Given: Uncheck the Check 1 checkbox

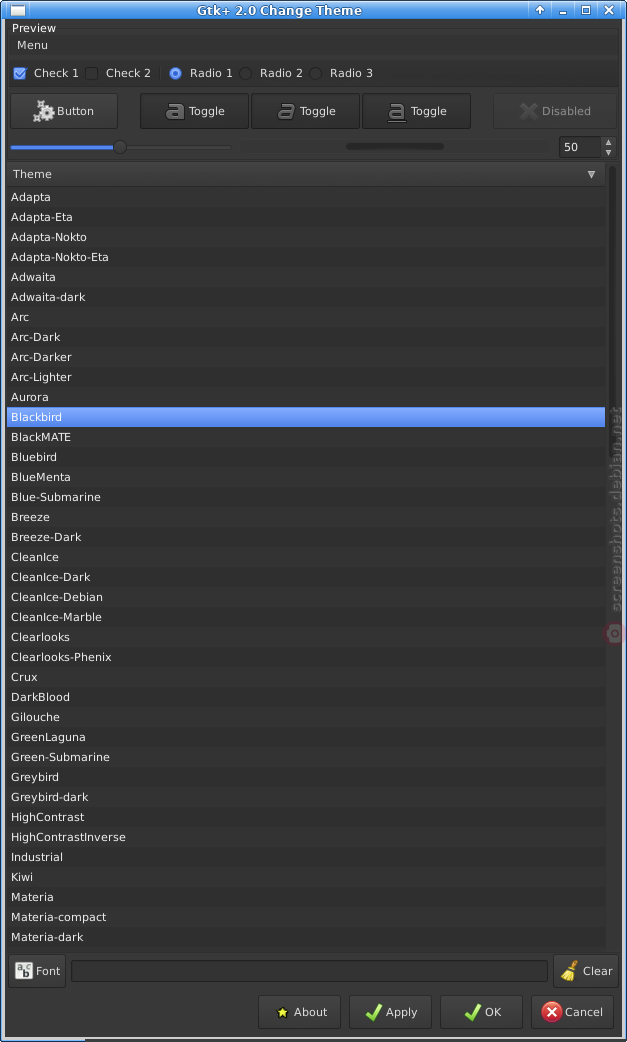Looking at the screenshot, I should 20,73.
